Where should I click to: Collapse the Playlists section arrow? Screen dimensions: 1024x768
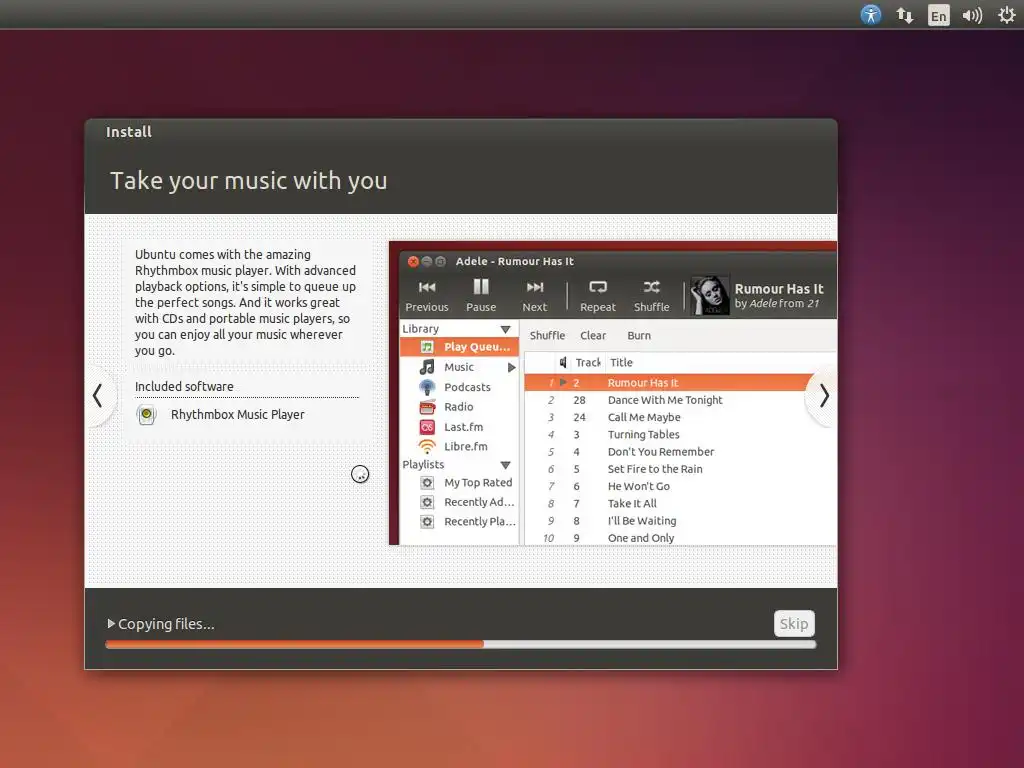pyautogui.click(x=505, y=465)
